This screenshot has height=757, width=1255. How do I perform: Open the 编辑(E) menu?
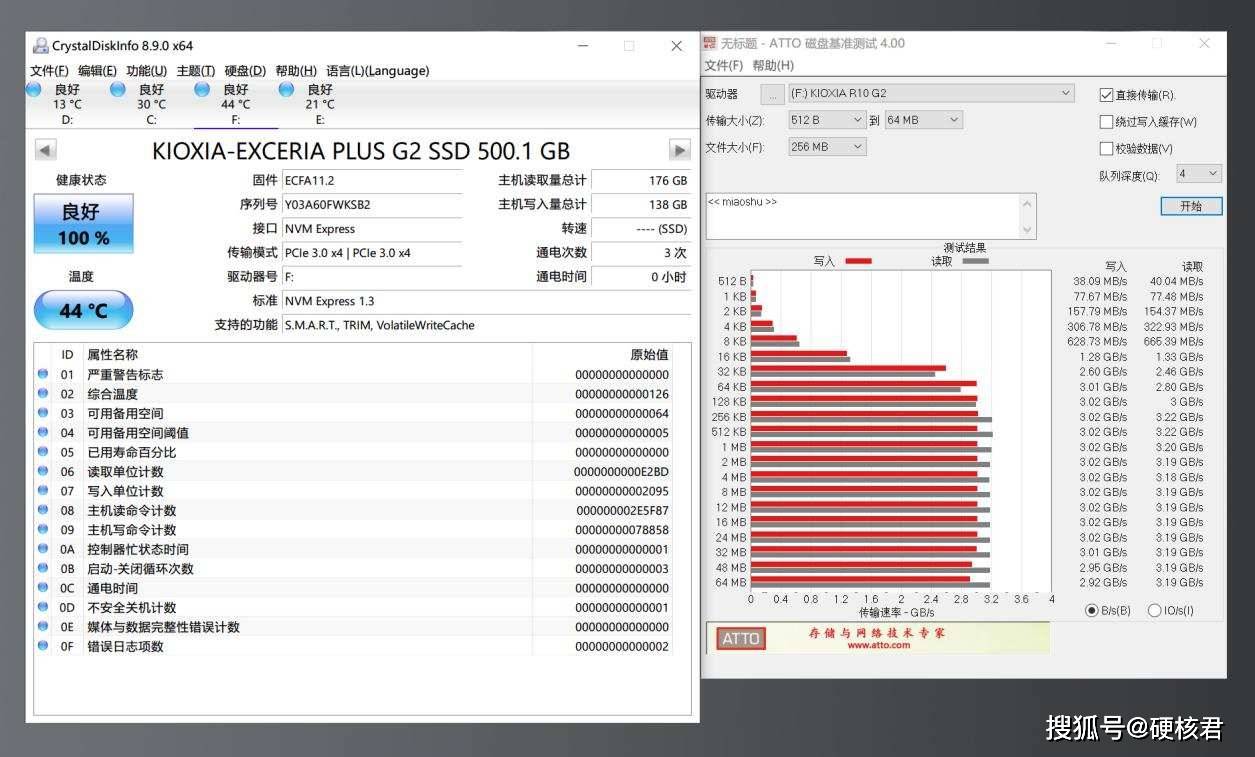coord(97,71)
